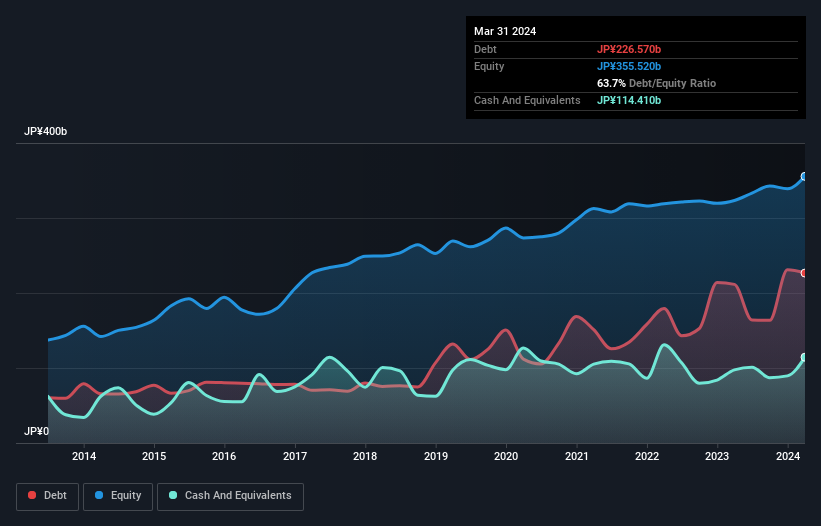Select the 2017 x-axis year label
Image resolution: width=821 pixels, height=526 pixels.
[295, 457]
